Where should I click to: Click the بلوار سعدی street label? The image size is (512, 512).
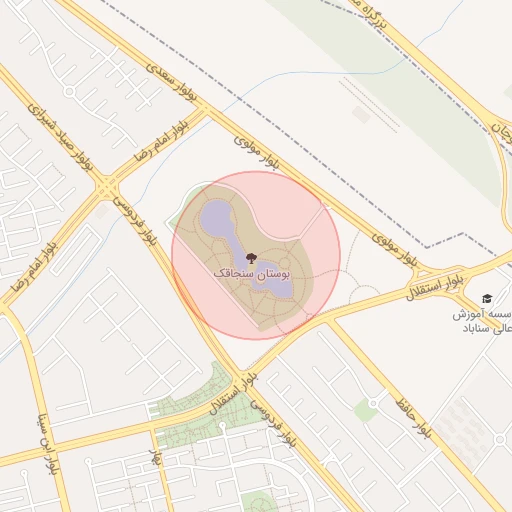[171, 81]
